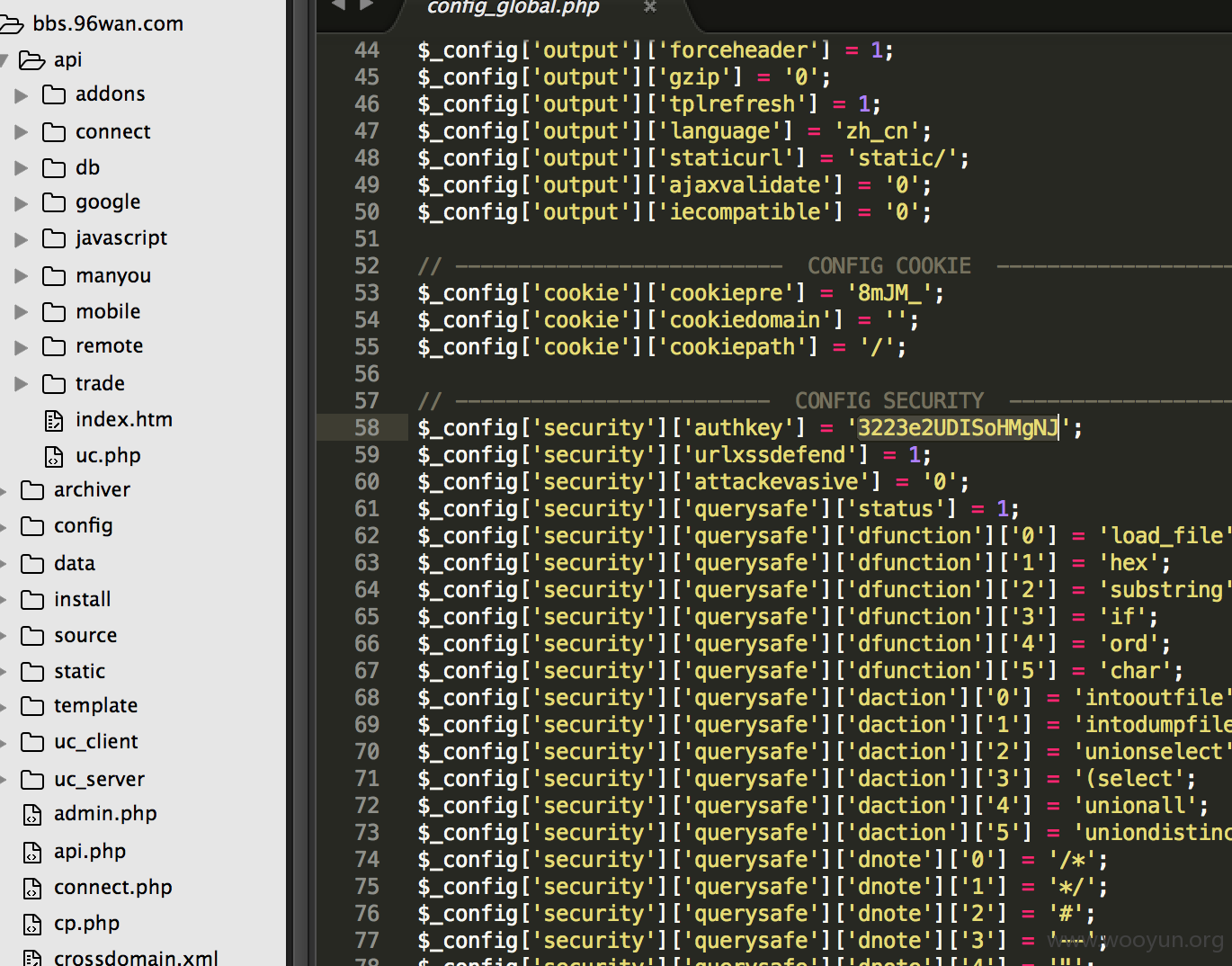Close the config_global.php tab

(x=650, y=7)
